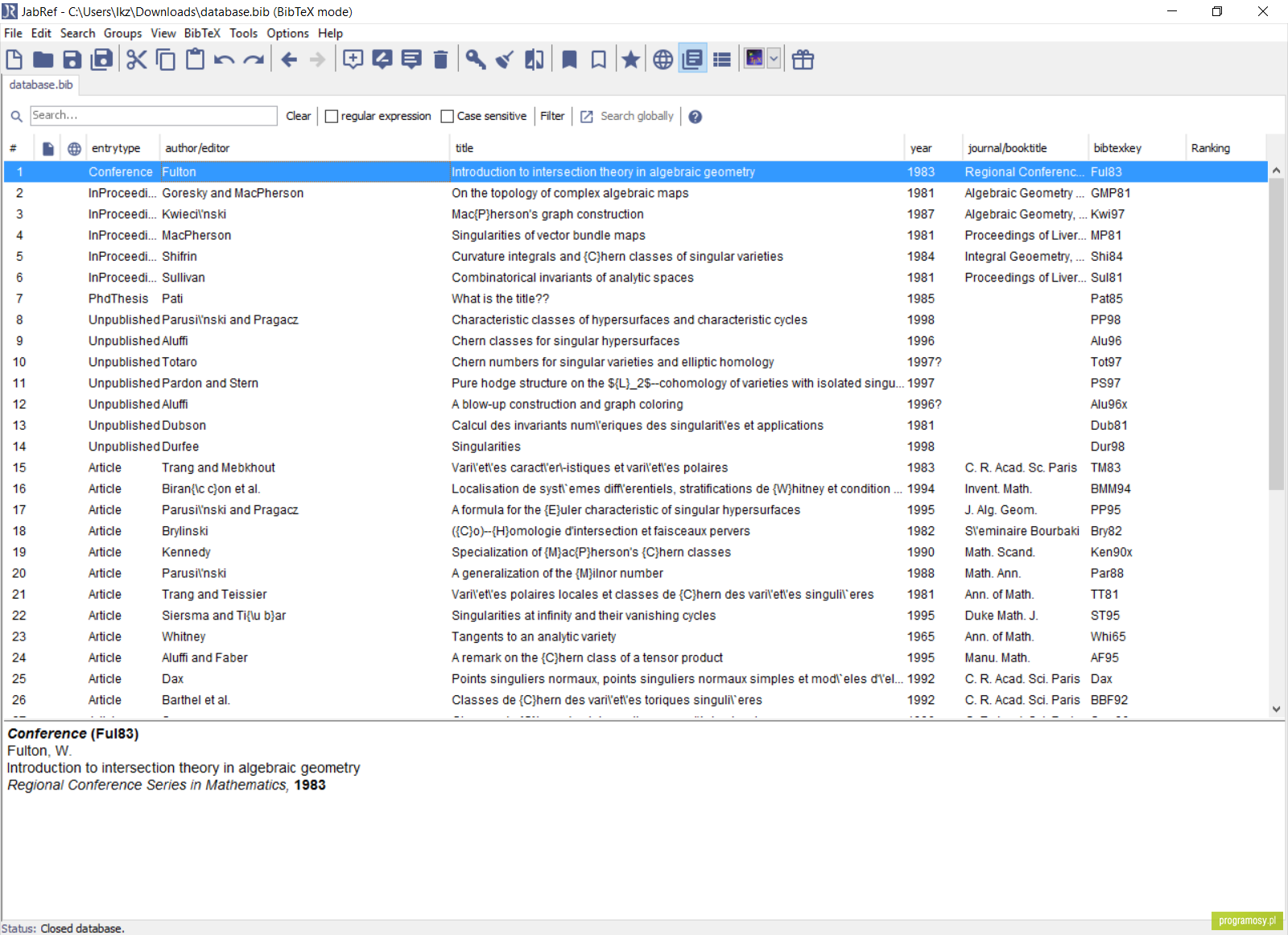The image size is (1288, 935).
Task: Open the Options menu
Action: pyautogui.click(x=287, y=33)
